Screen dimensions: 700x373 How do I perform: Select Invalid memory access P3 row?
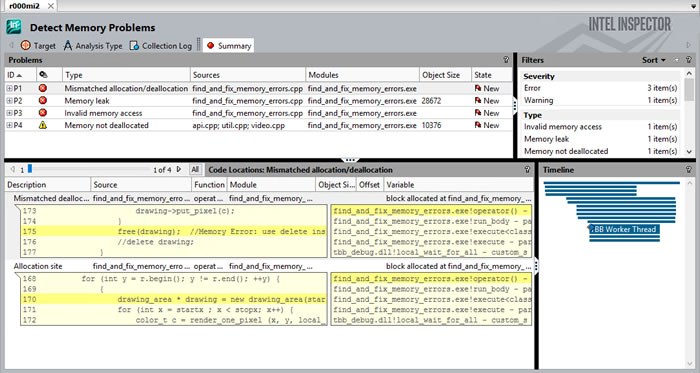[x=258, y=113]
